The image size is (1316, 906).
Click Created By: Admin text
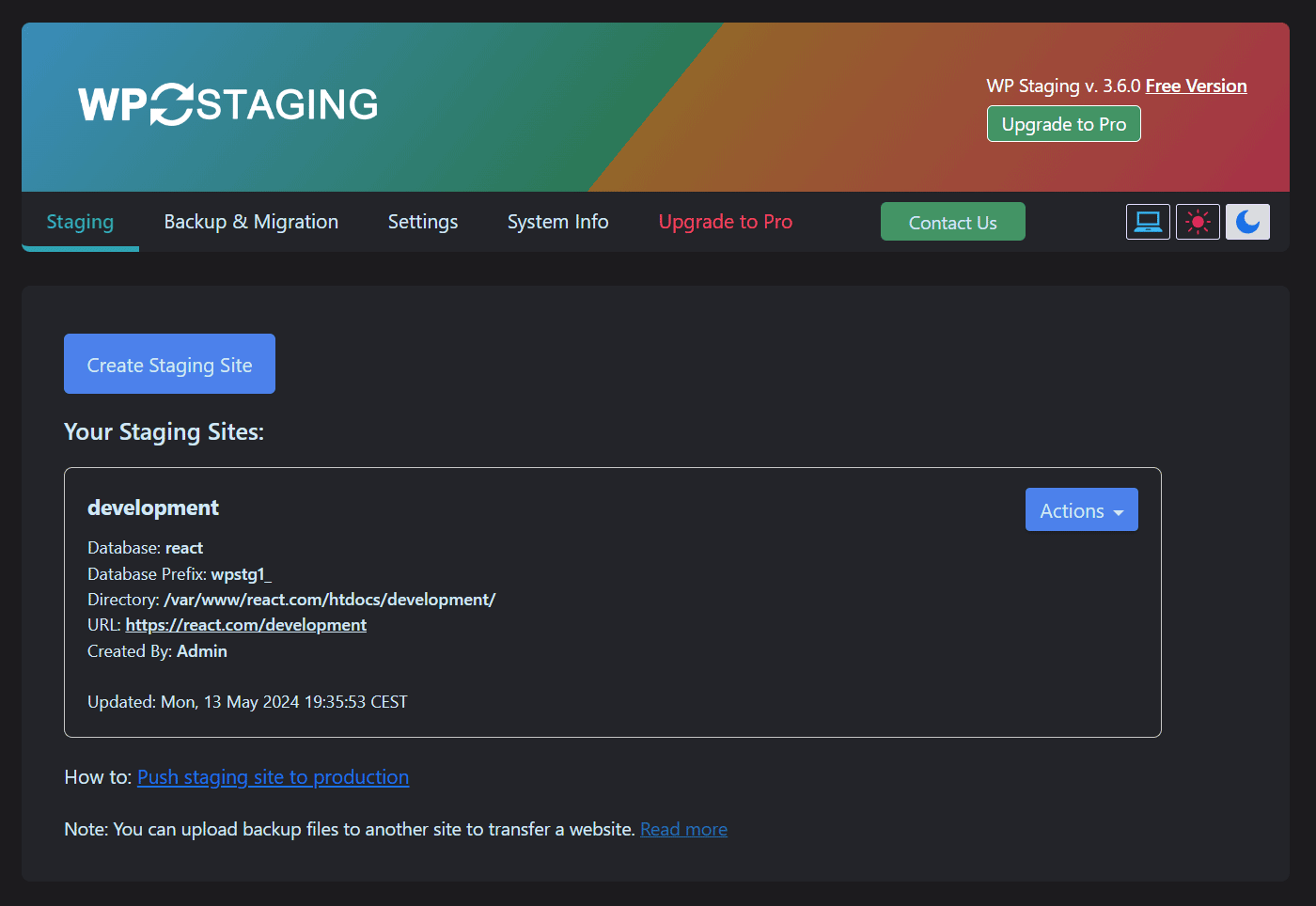click(157, 651)
